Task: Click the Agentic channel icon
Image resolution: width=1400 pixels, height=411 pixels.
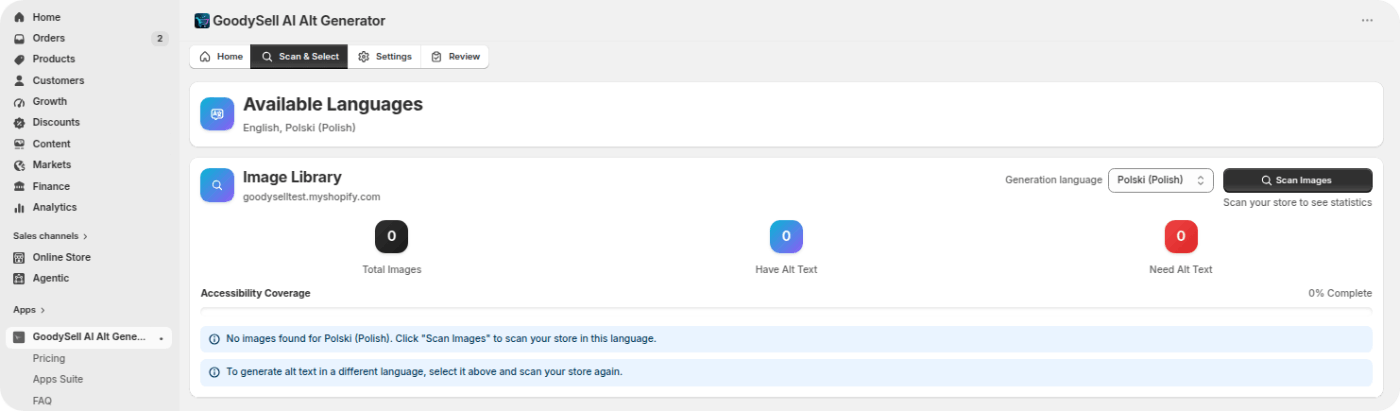Action: pos(19,278)
